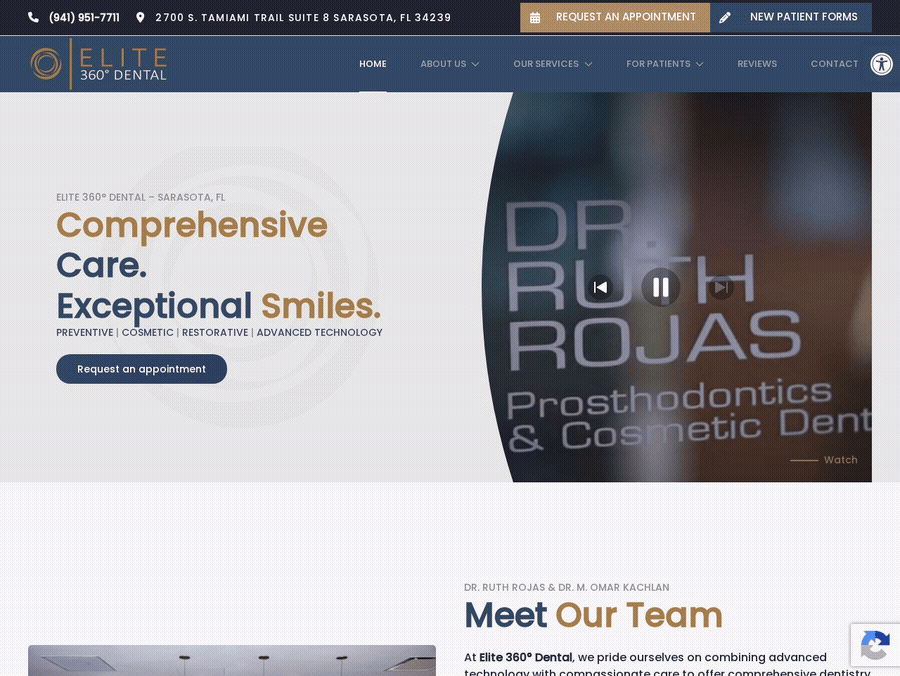Click the Elite 360° Dental logo
The width and height of the screenshot is (900, 676).
[98, 64]
